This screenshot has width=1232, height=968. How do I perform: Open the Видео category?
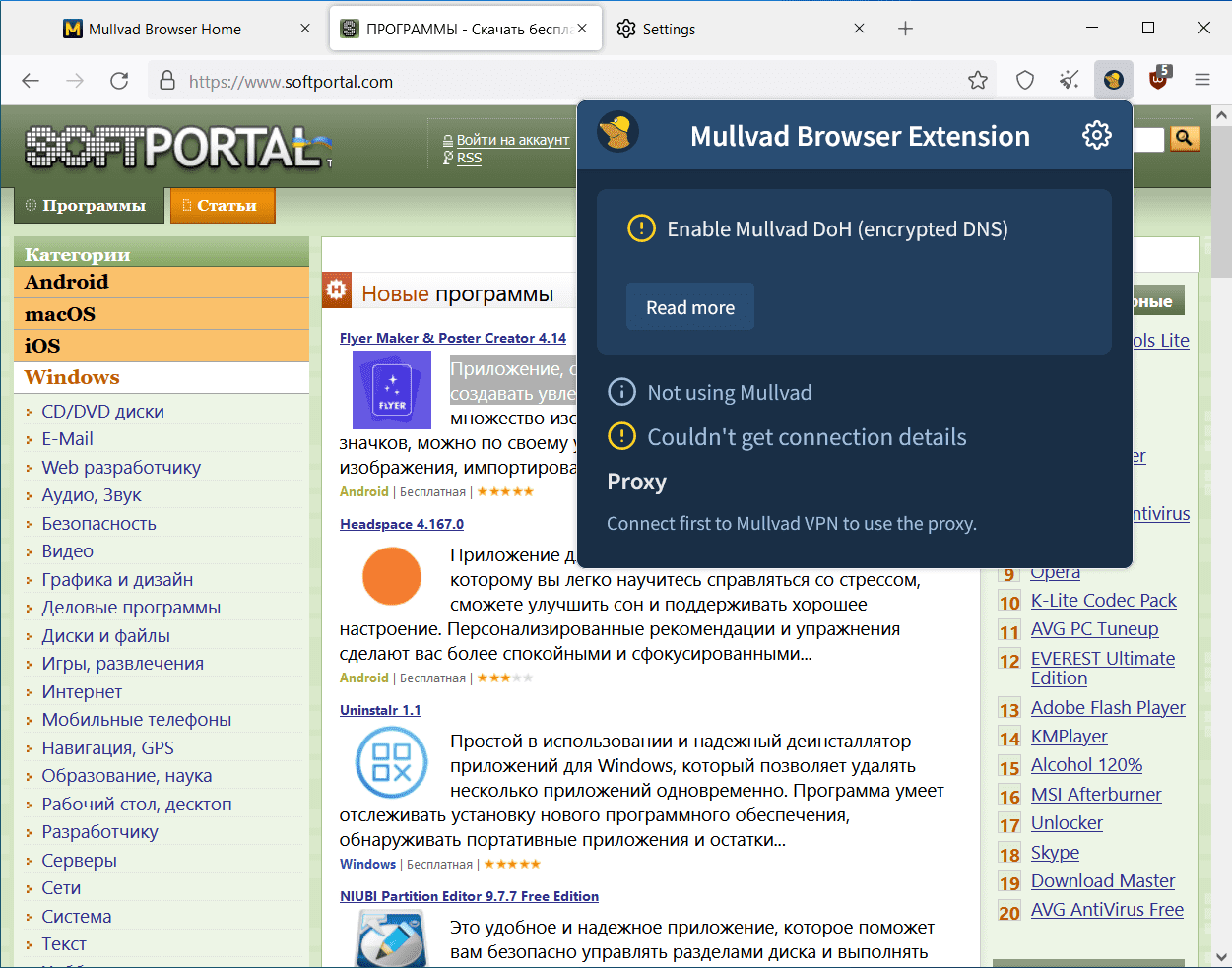pyautogui.click(x=67, y=551)
